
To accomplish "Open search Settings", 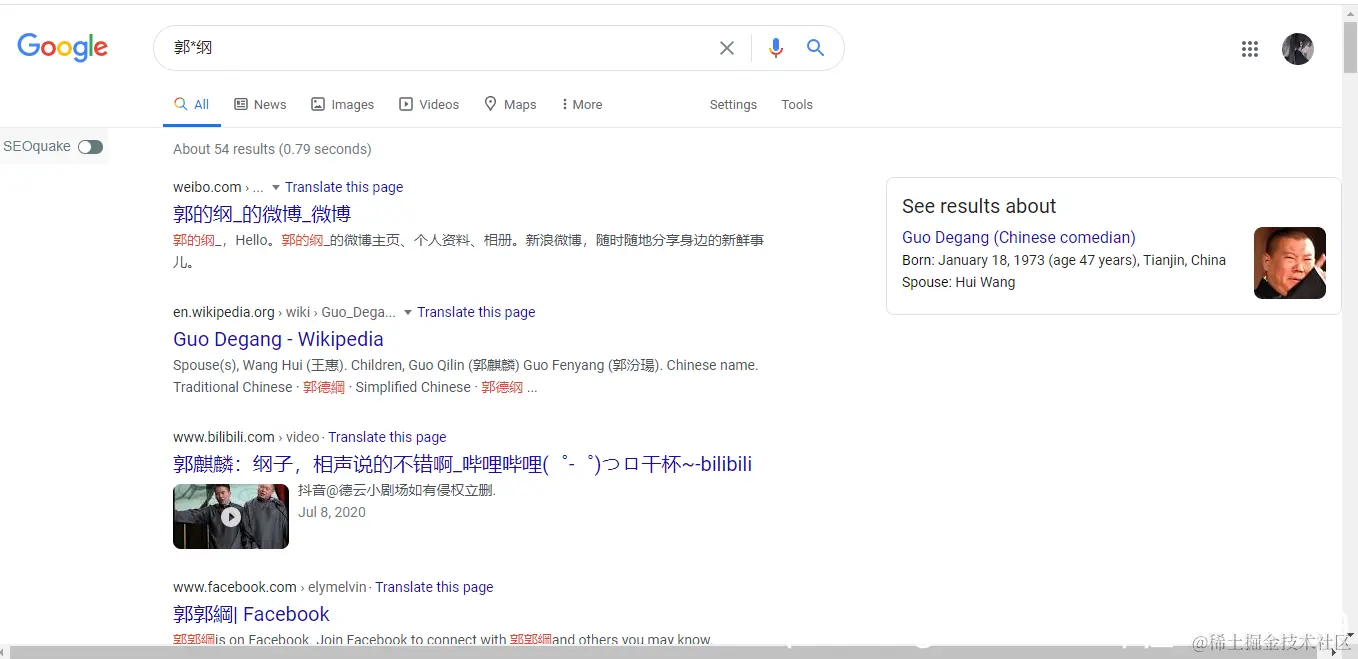I will point(733,104).
